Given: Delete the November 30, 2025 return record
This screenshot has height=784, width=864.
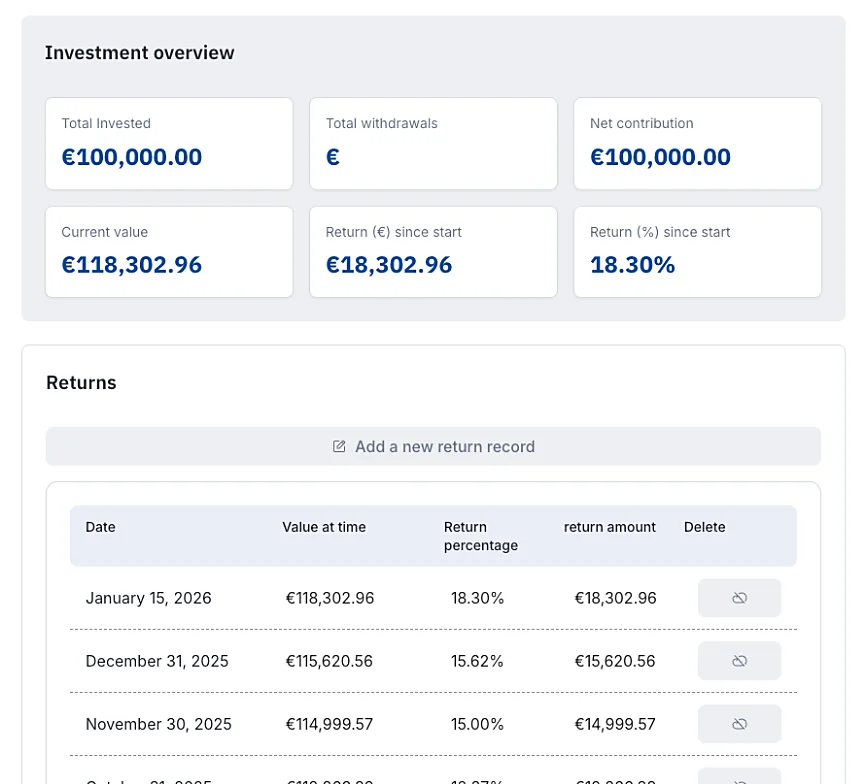Looking at the screenshot, I should [x=739, y=724].
